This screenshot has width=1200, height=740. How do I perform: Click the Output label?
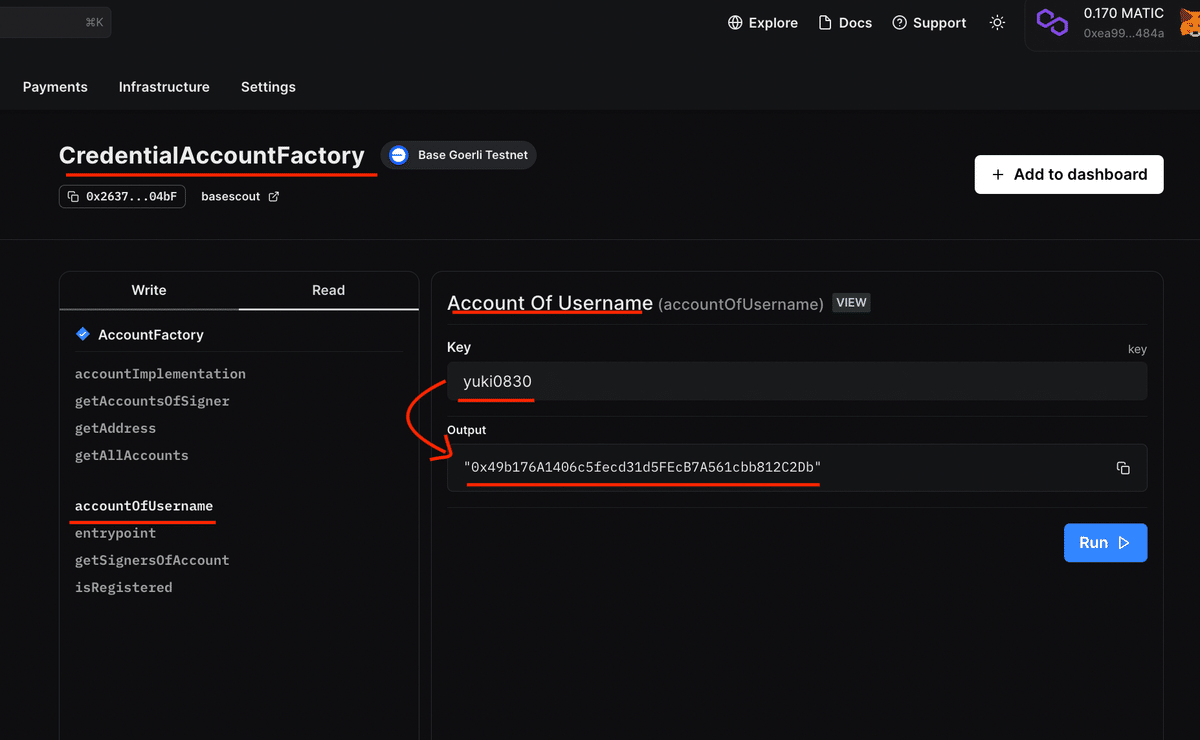[467, 430]
